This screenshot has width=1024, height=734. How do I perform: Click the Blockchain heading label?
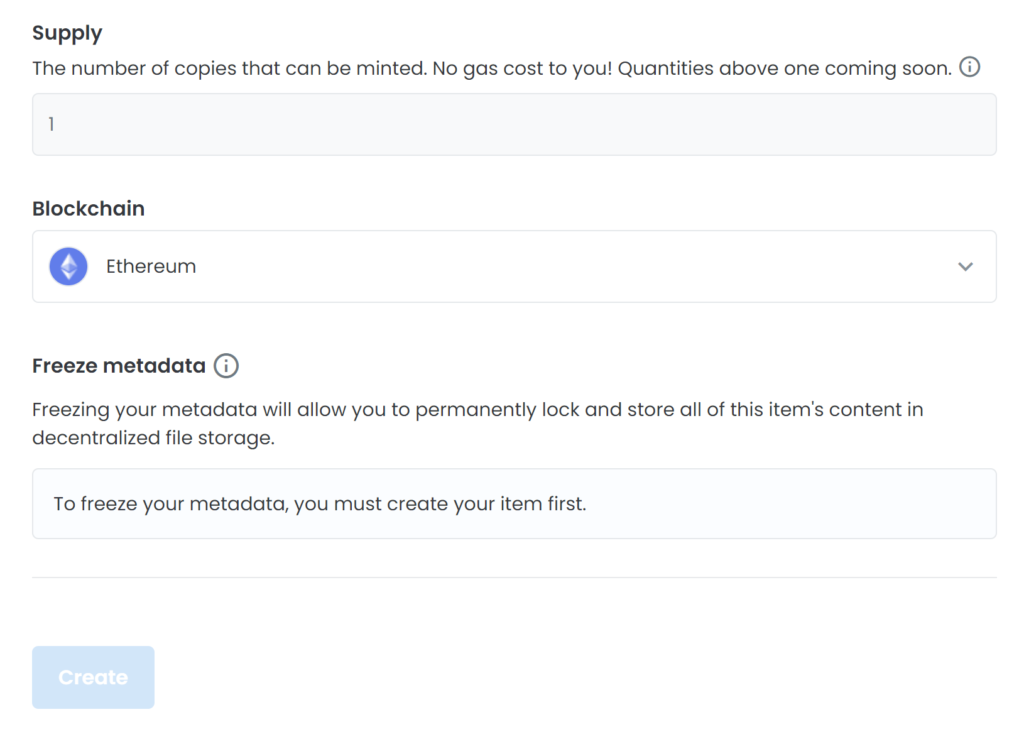(89, 208)
